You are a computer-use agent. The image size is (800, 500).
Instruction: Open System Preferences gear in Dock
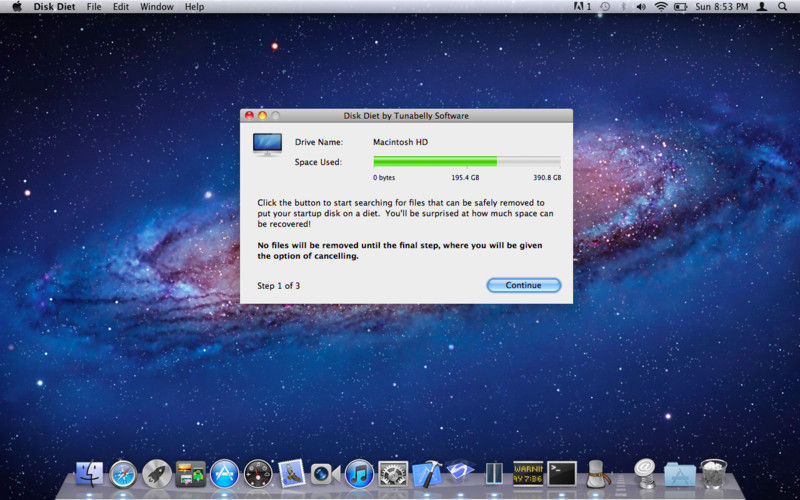coord(393,474)
